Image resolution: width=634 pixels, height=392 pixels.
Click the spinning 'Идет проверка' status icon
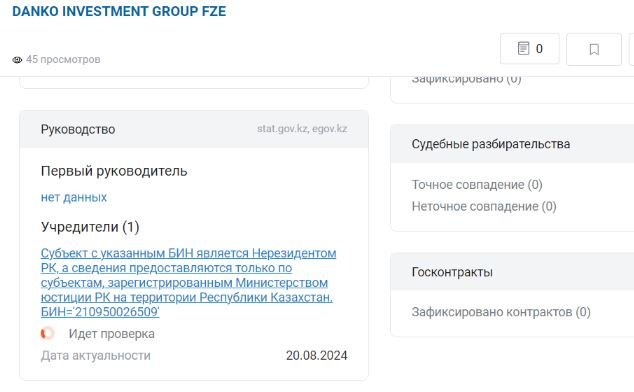(47, 333)
